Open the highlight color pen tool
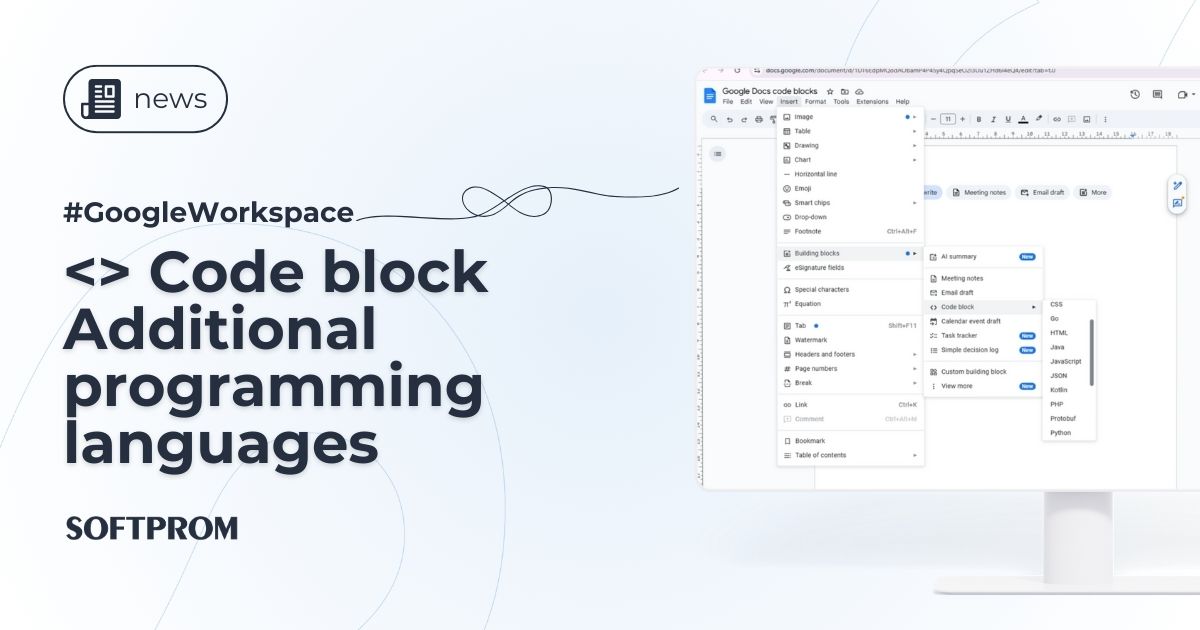The width and height of the screenshot is (1200, 630). pyautogui.click(x=1039, y=119)
